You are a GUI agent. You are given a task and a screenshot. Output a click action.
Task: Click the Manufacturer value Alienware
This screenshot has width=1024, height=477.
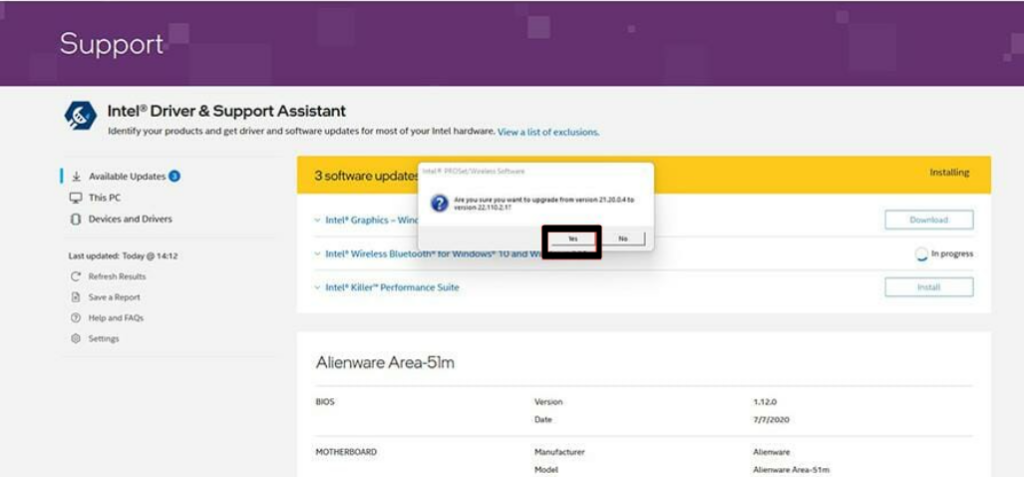tap(771, 452)
